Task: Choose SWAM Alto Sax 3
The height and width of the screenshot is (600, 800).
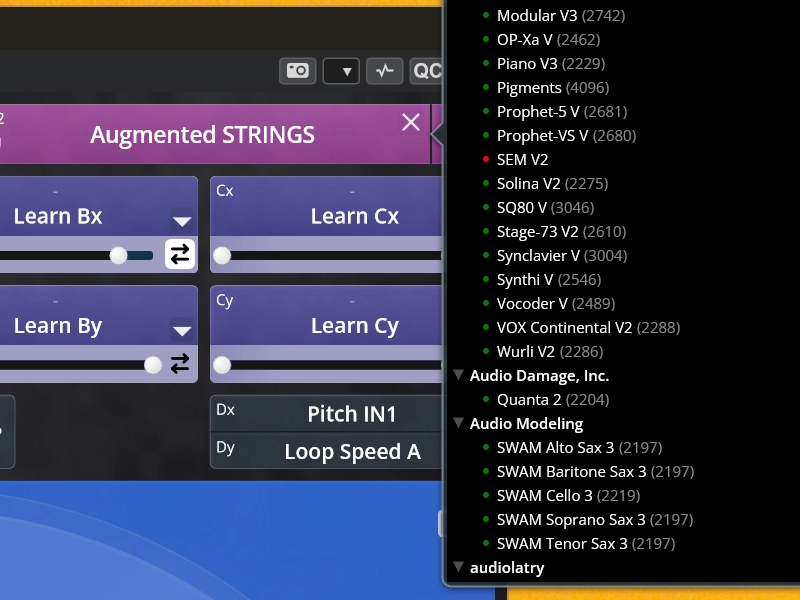Action: click(580, 447)
